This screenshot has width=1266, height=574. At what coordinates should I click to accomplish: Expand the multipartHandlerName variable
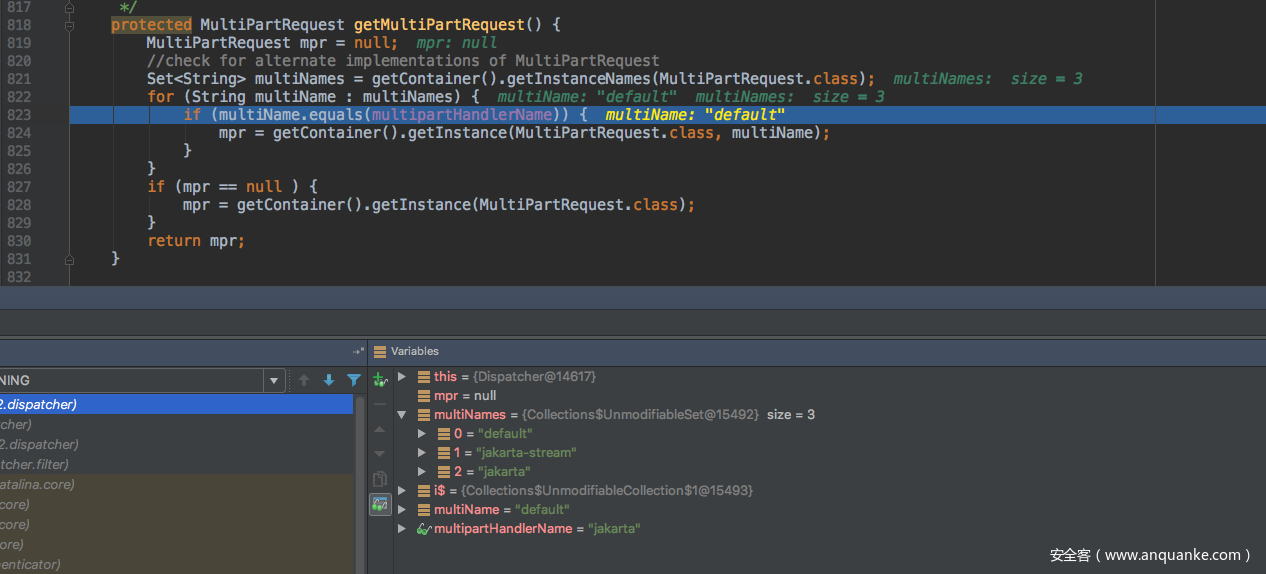coord(402,529)
